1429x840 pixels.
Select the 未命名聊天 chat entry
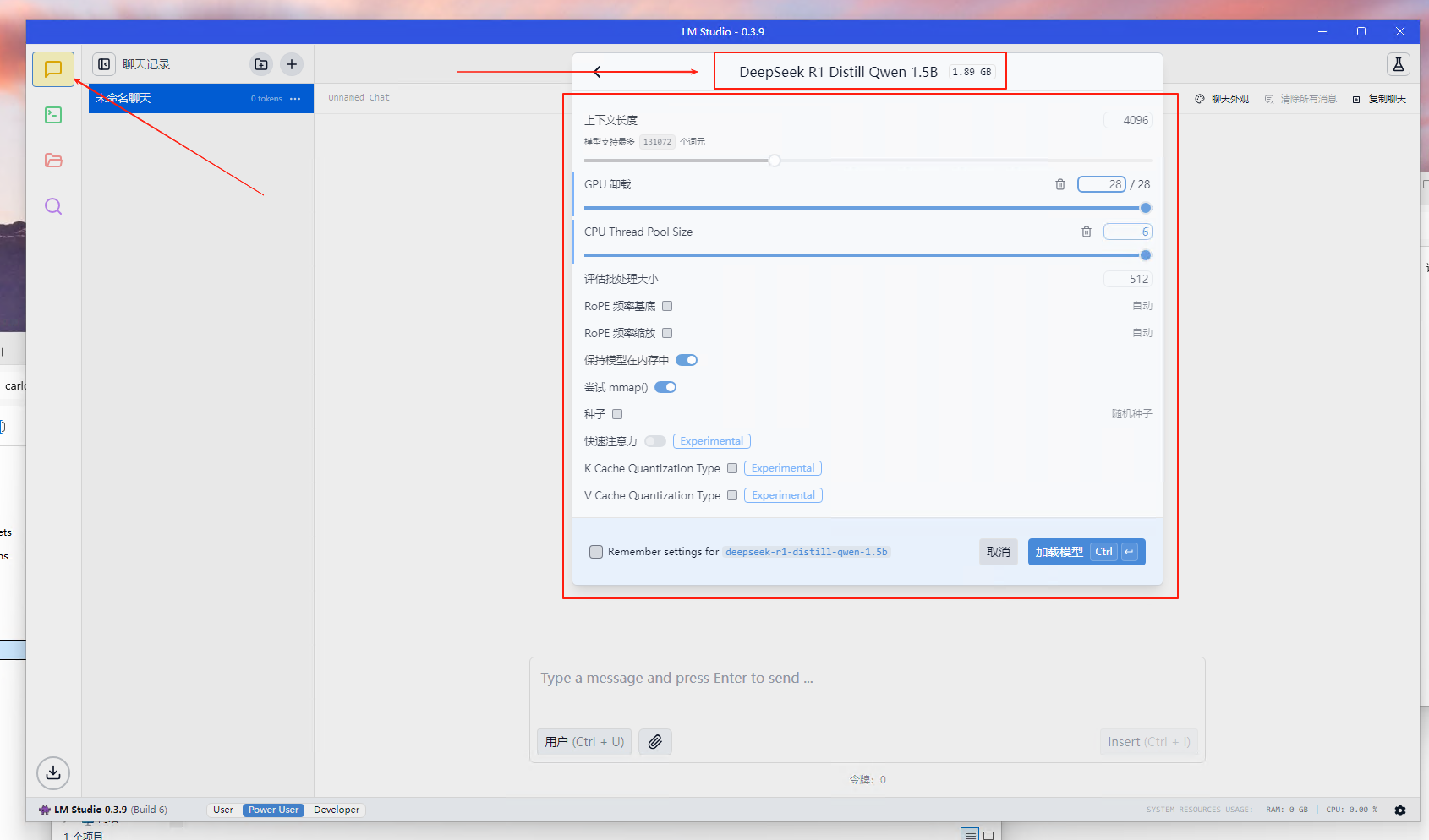(x=201, y=98)
